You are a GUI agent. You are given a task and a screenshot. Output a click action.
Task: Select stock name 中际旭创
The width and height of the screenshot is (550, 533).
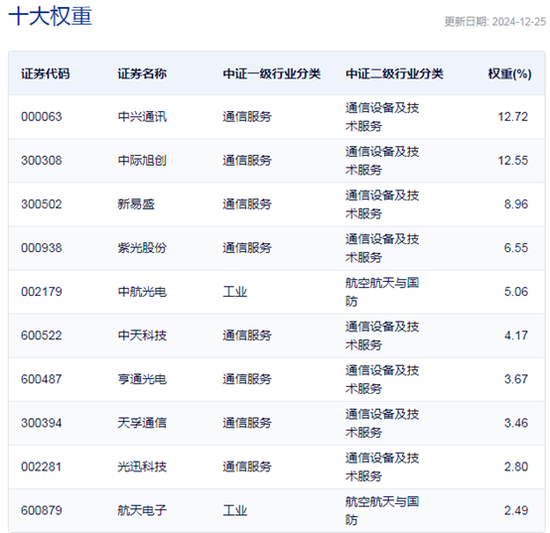[x=142, y=160]
